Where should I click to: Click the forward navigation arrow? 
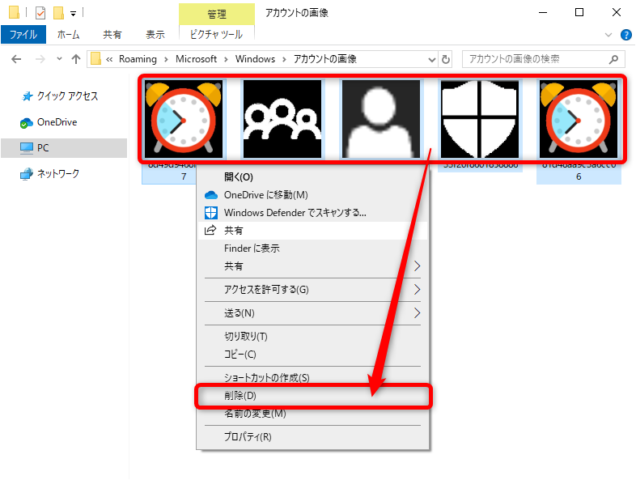coord(40,59)
